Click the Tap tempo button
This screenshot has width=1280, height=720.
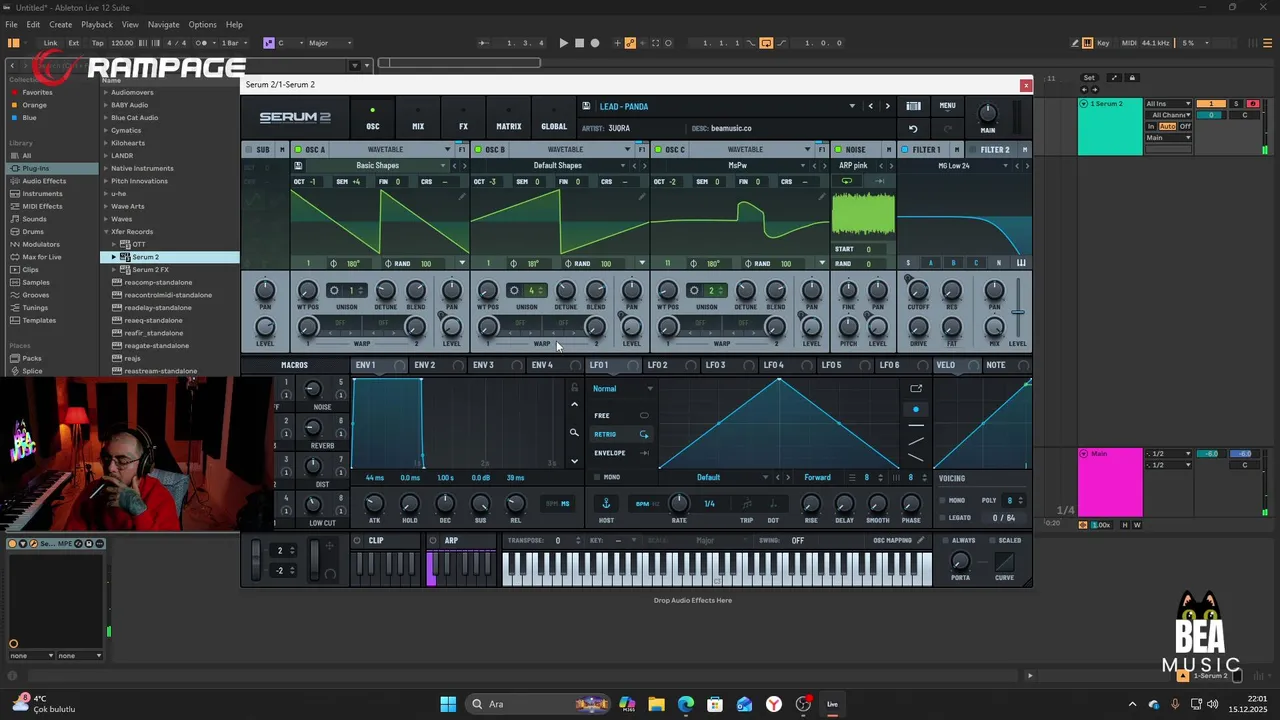coord(98,43)
